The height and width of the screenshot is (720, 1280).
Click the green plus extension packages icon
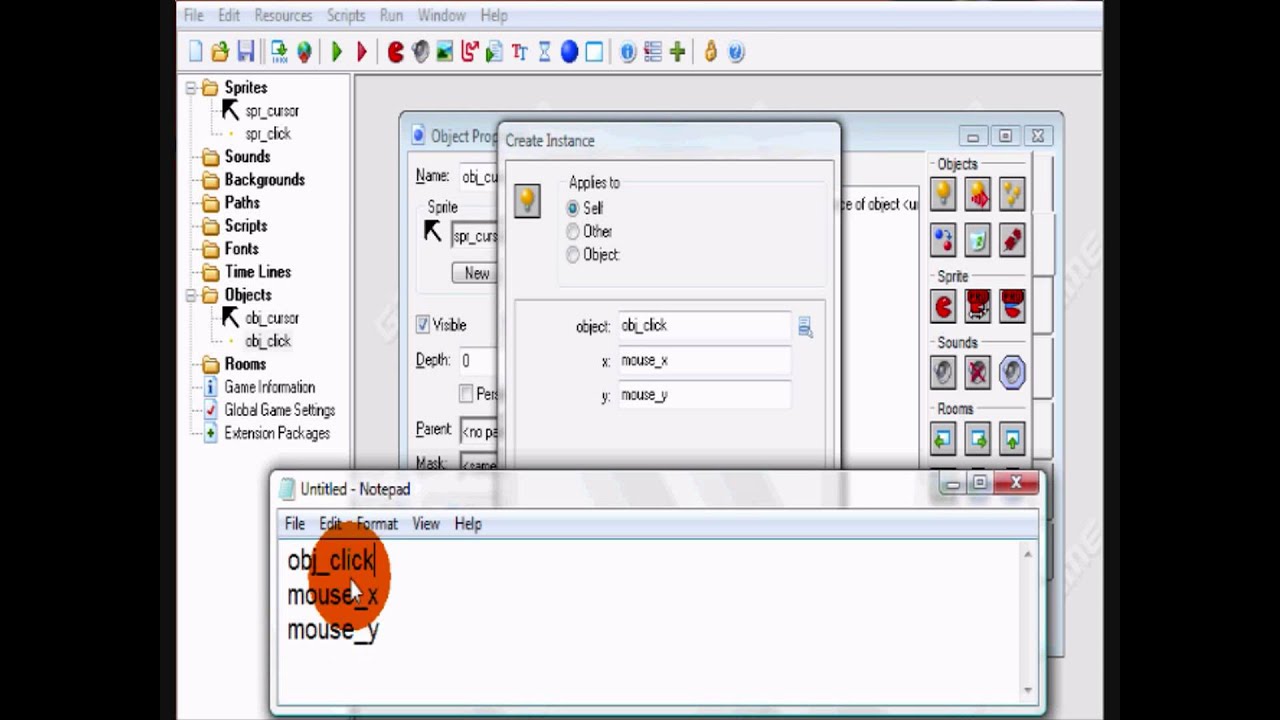point(678,52)
